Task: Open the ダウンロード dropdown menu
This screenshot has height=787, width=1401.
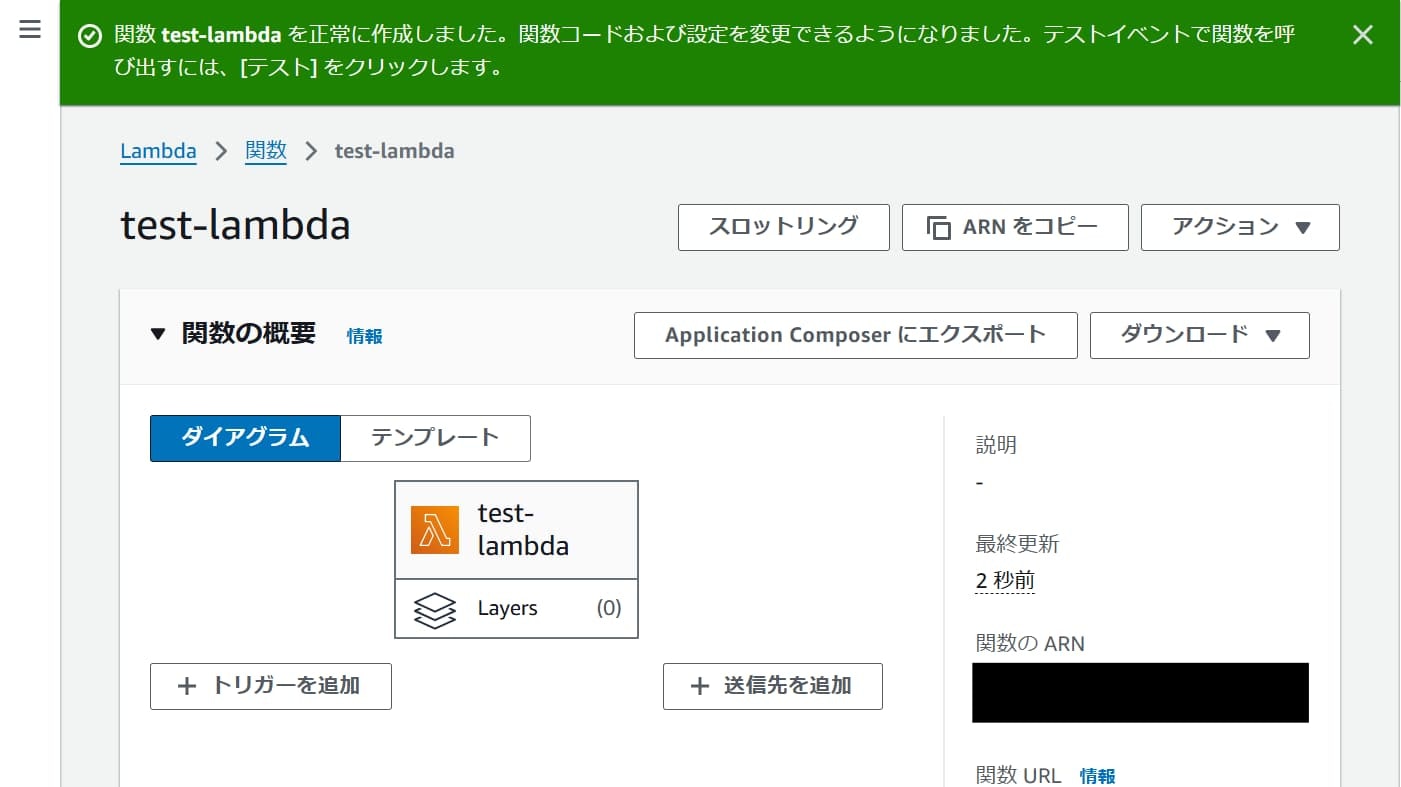Action: click(x=1199, y=335)
